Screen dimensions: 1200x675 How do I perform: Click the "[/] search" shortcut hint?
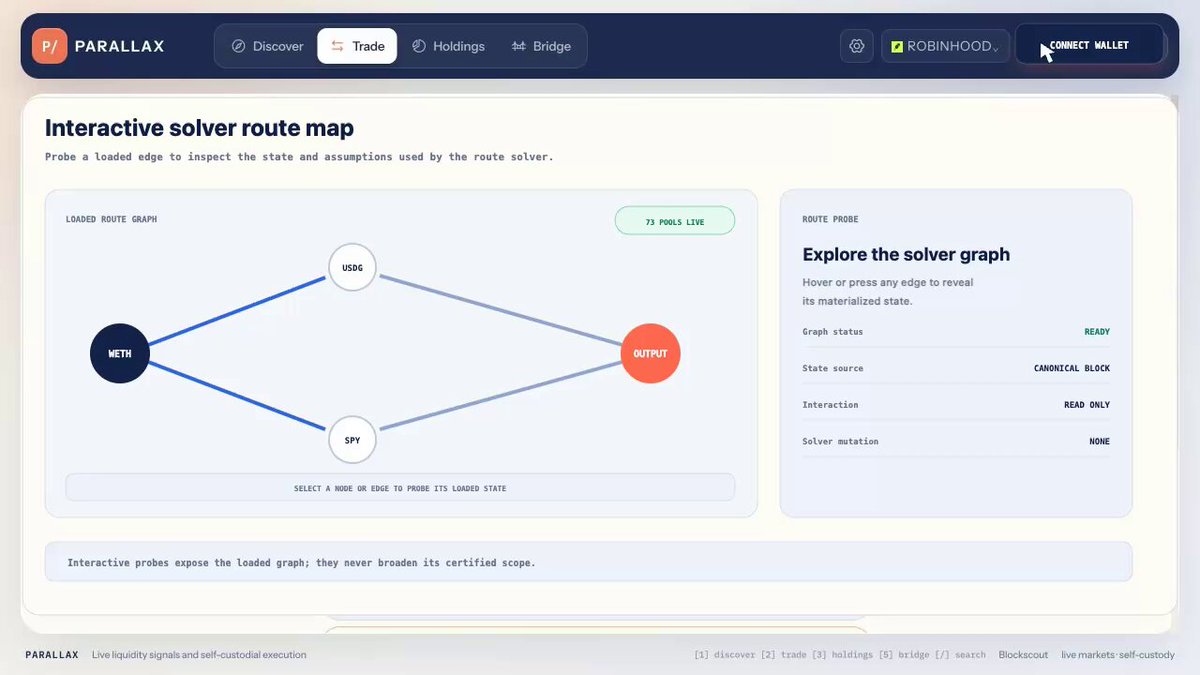click(x=958, y=655)
